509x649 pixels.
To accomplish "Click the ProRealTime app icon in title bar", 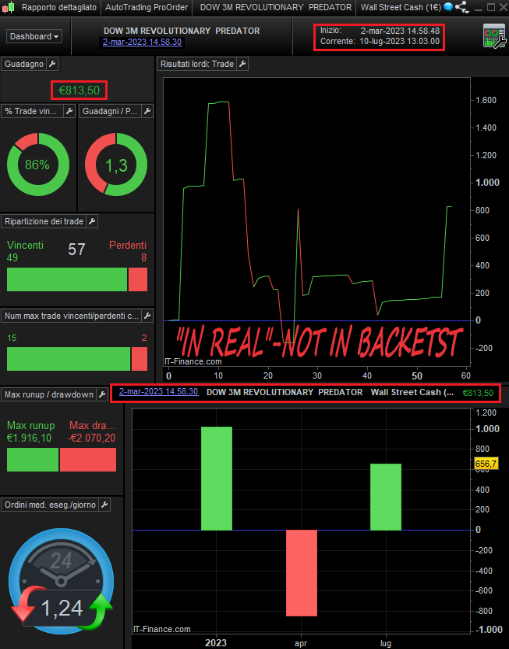I will pos(8,7).
